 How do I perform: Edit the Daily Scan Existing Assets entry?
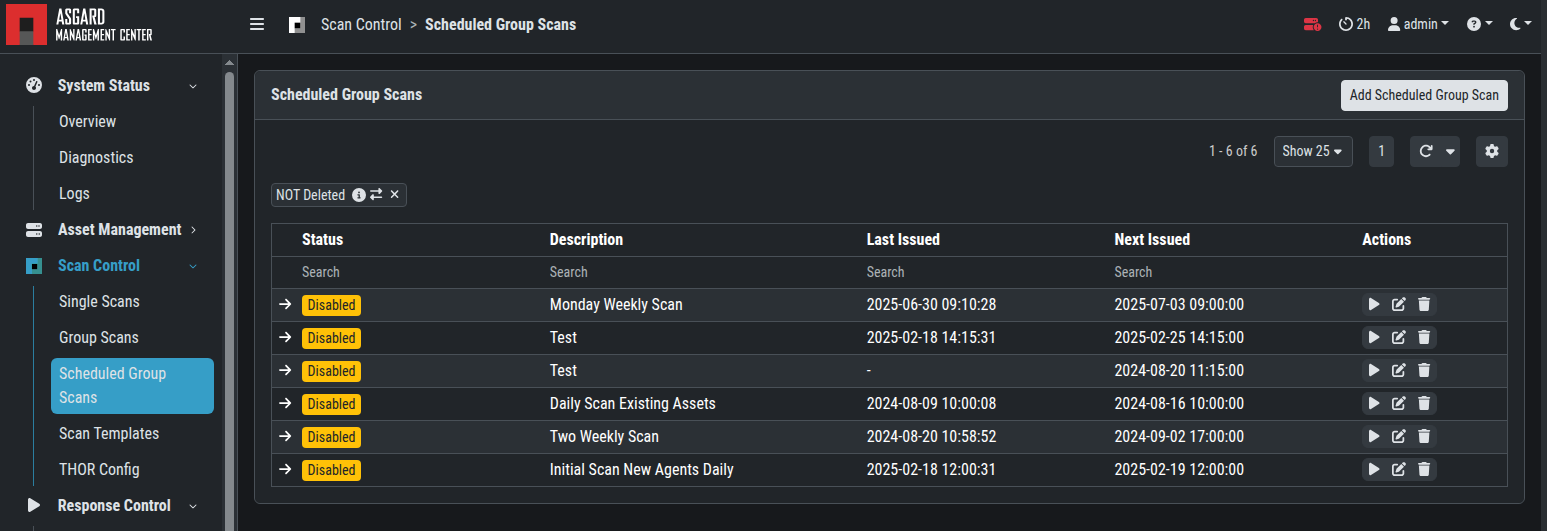tap(1399, 403)
